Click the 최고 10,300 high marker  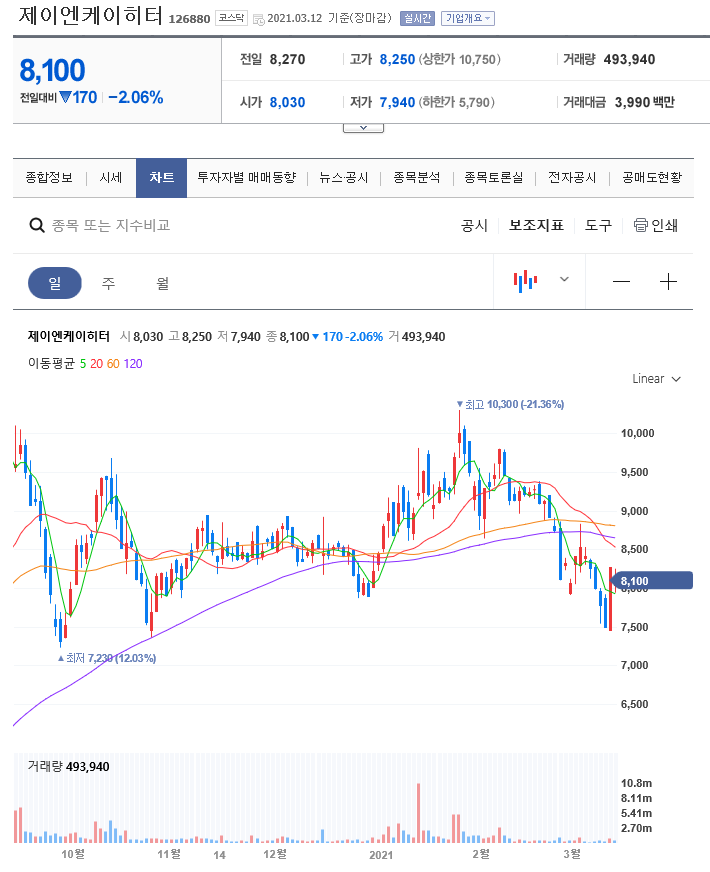coord(510,404)
